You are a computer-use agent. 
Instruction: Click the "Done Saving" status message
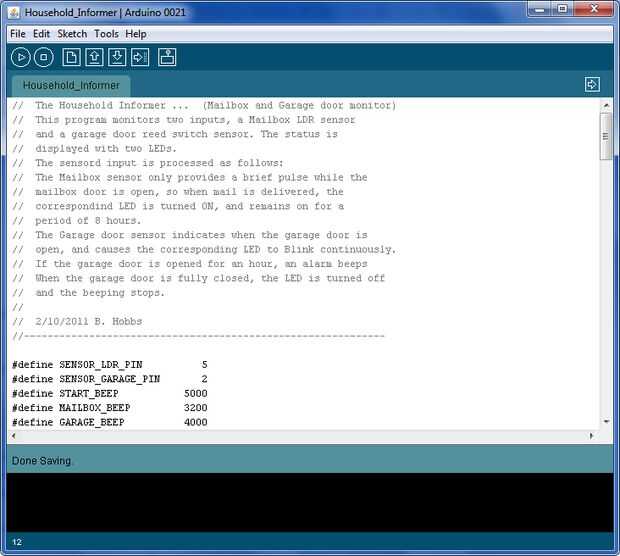tap(42, 461)
